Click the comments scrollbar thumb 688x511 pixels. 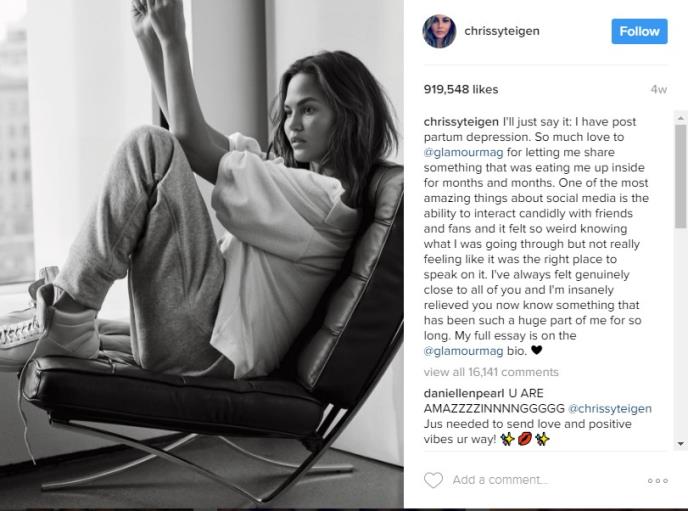[681, 176]
